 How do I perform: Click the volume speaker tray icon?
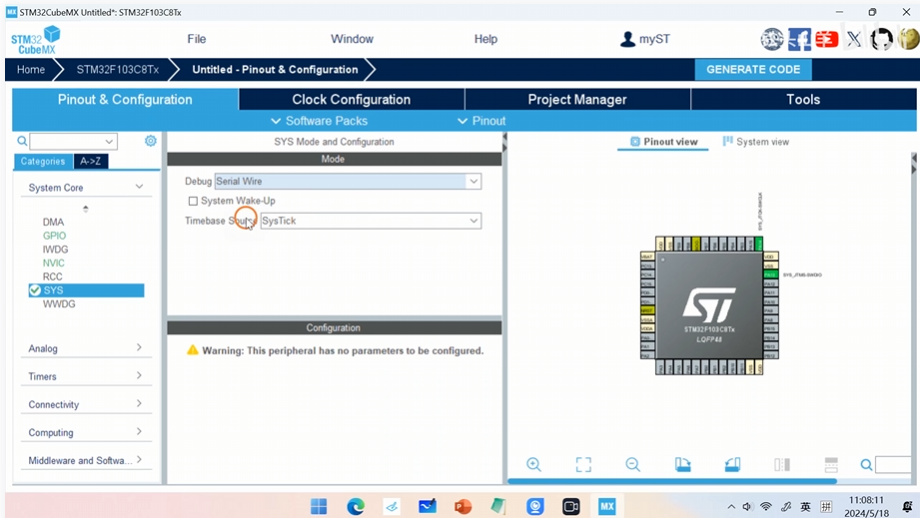tap(747, 506)
